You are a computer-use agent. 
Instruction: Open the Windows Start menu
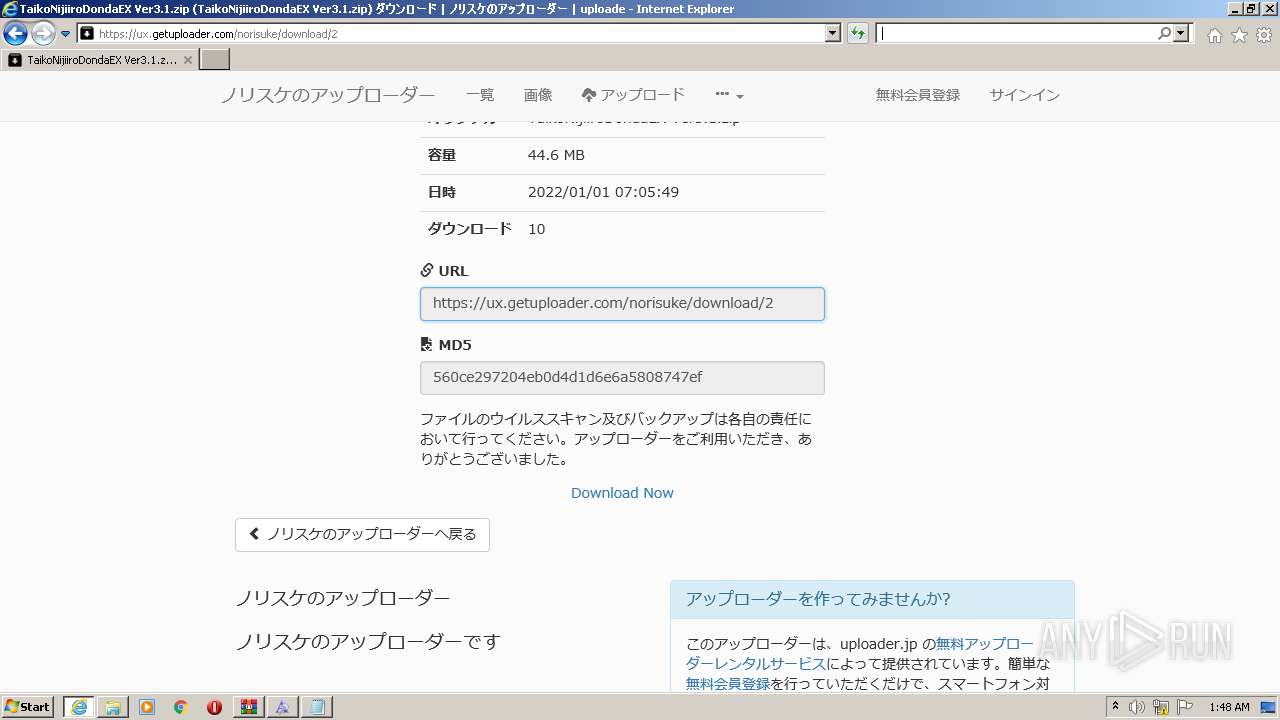click(x=28, y=707)
